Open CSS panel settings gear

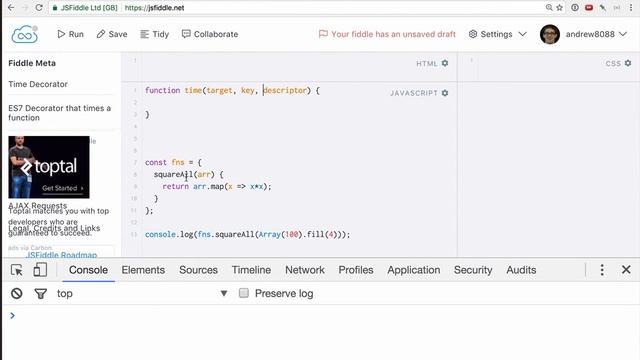tap(628, 63)
